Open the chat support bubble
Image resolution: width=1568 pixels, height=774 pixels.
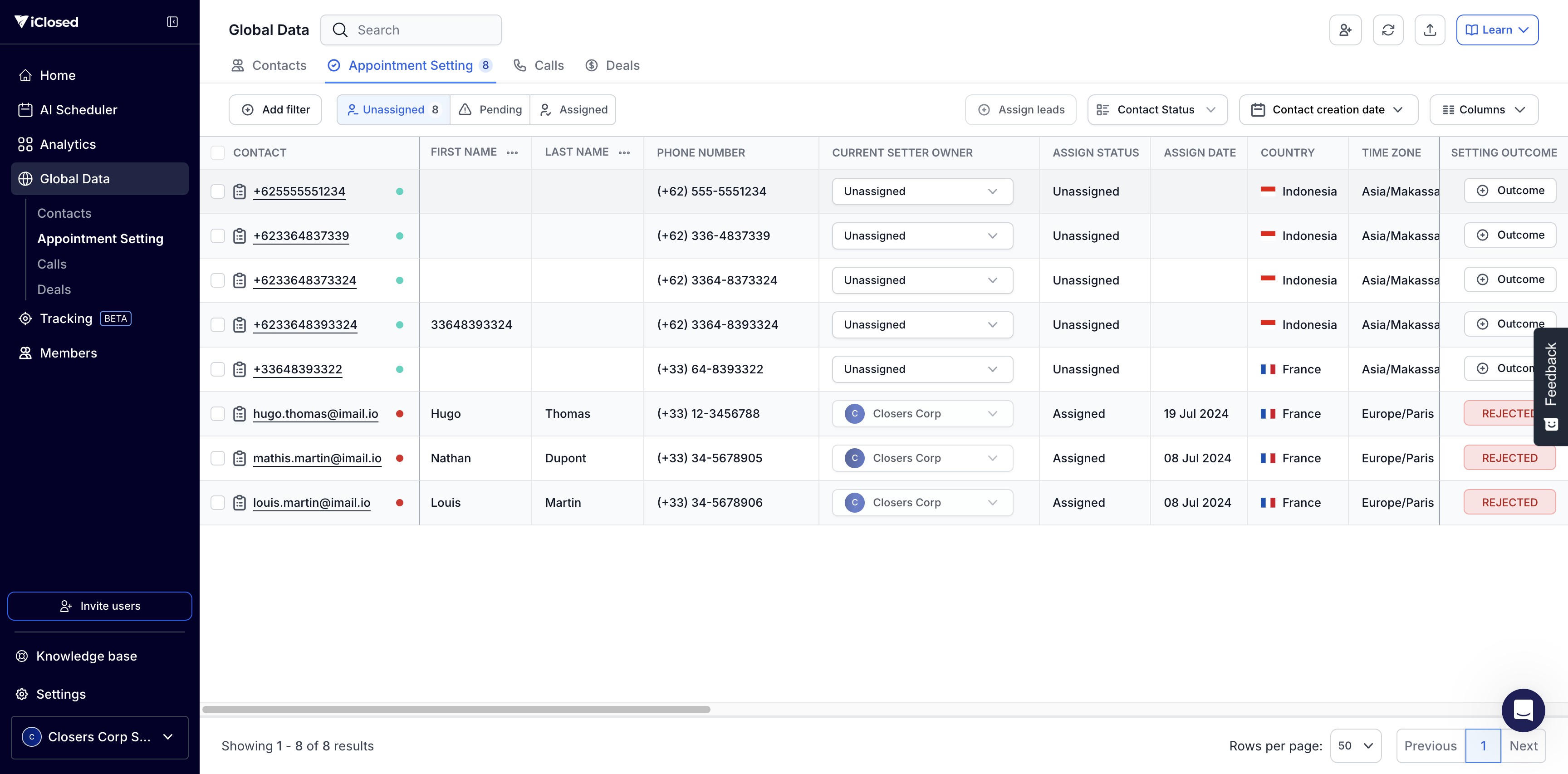1523,710
